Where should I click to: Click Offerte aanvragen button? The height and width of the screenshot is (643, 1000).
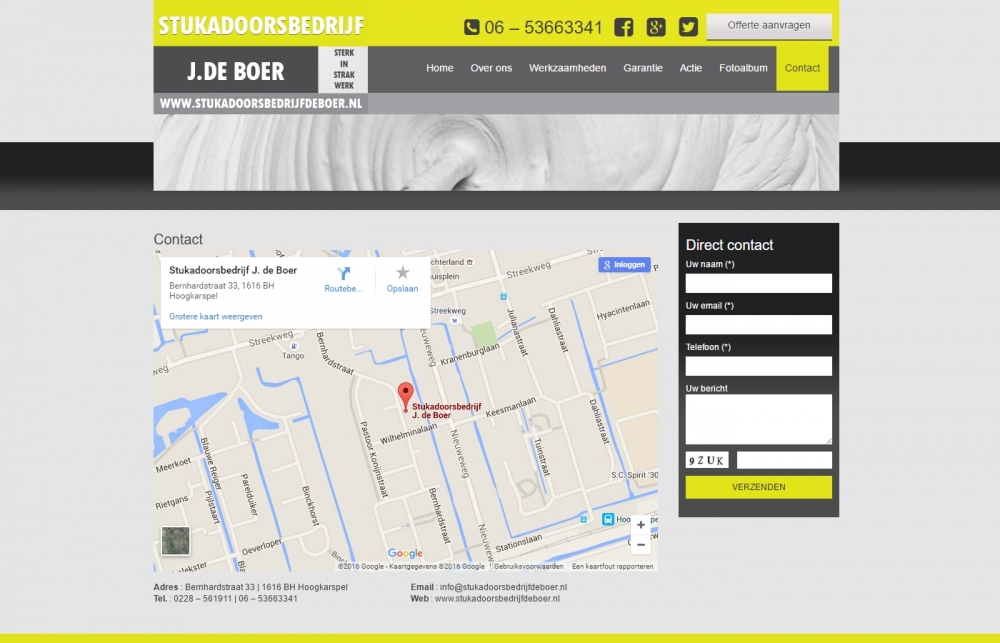(768, 26)
